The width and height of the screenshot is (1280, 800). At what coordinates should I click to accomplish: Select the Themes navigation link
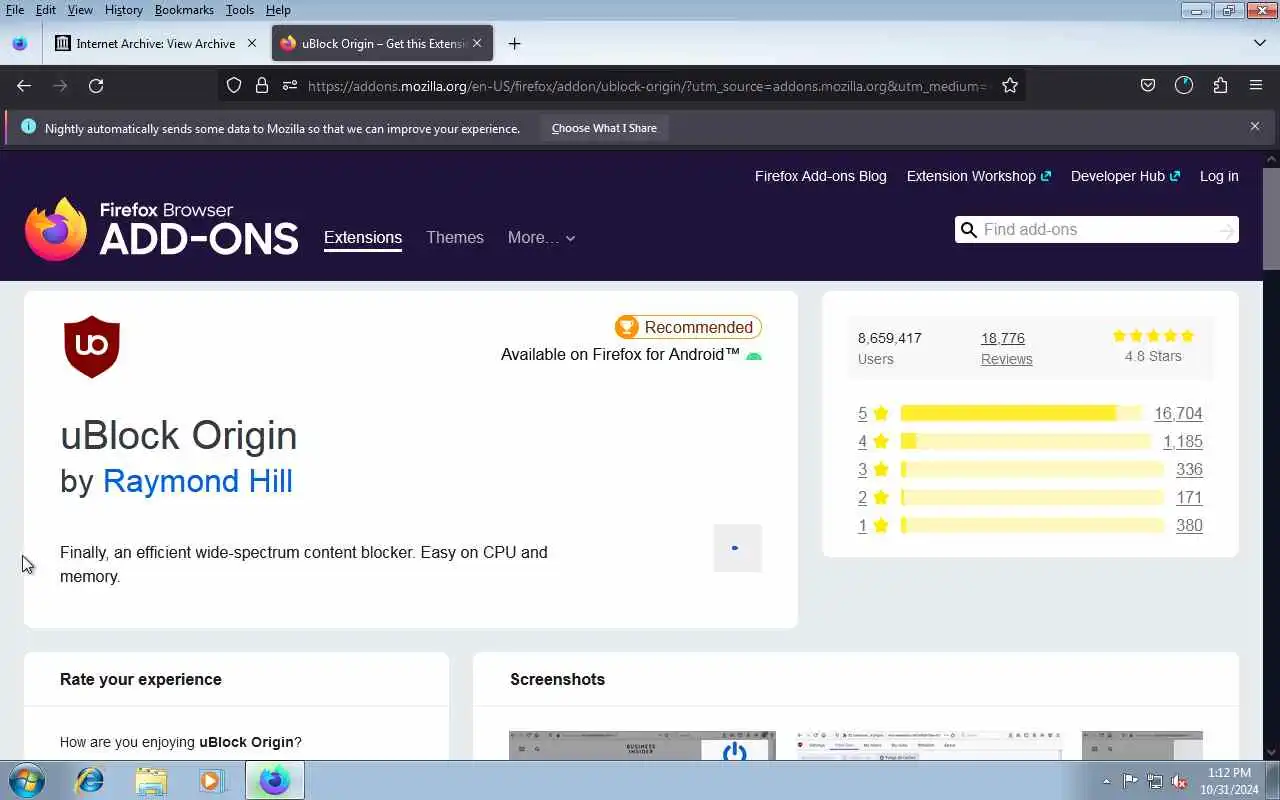pos(455,238)
